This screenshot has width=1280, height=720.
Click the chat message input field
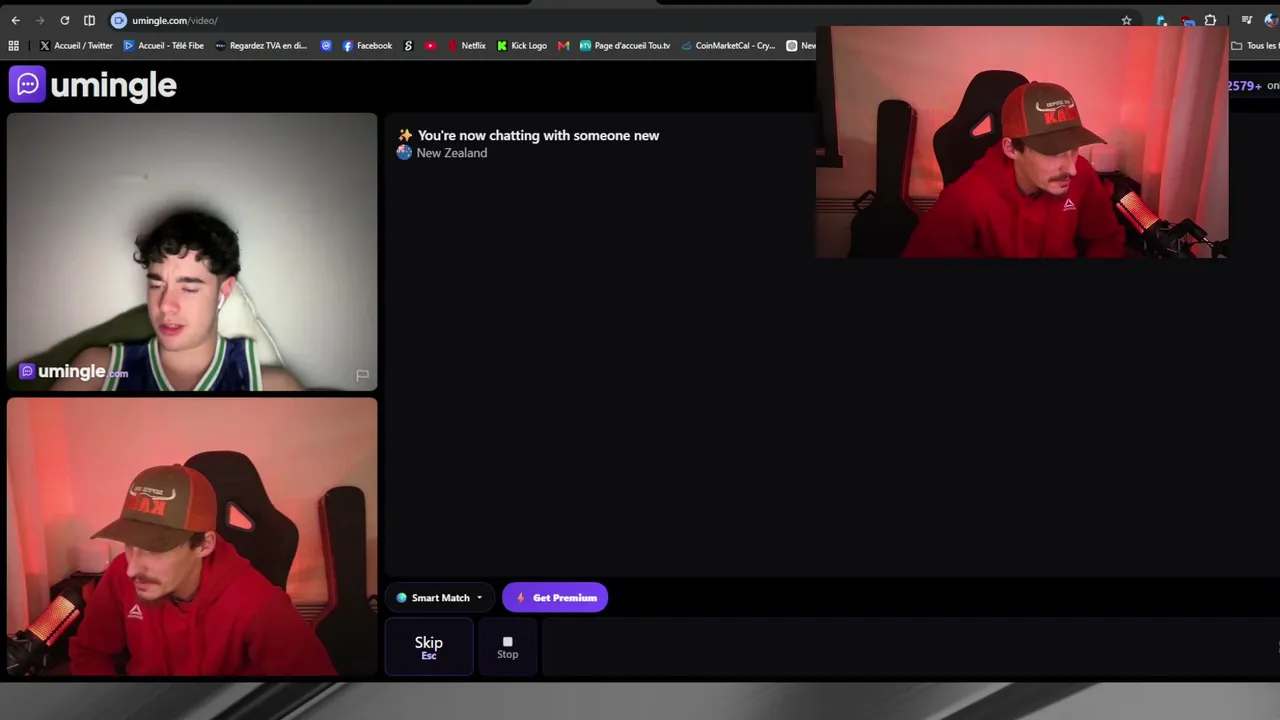tap(910, 648)
